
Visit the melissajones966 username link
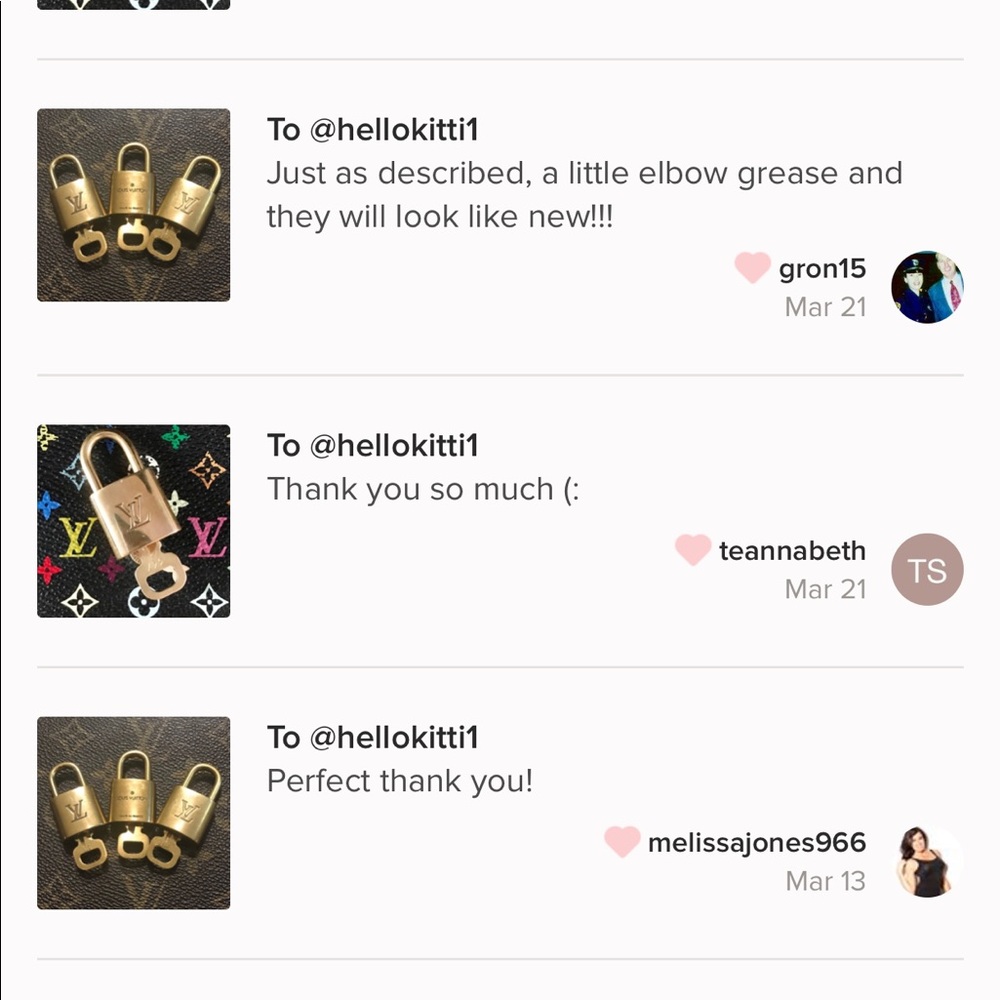(756, 843)
